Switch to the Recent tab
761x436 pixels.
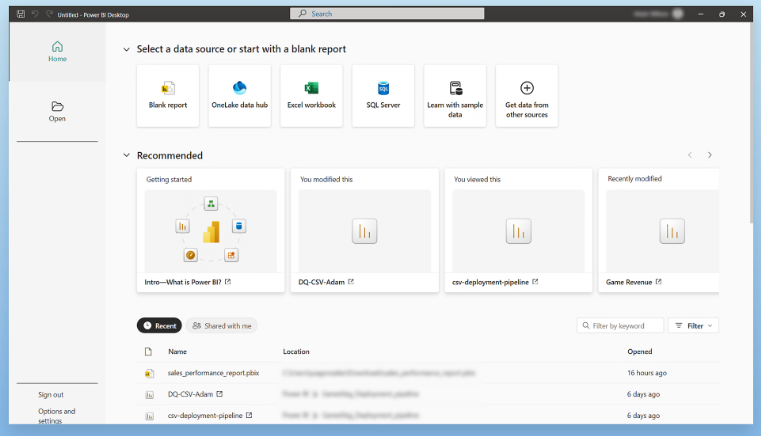159,326
